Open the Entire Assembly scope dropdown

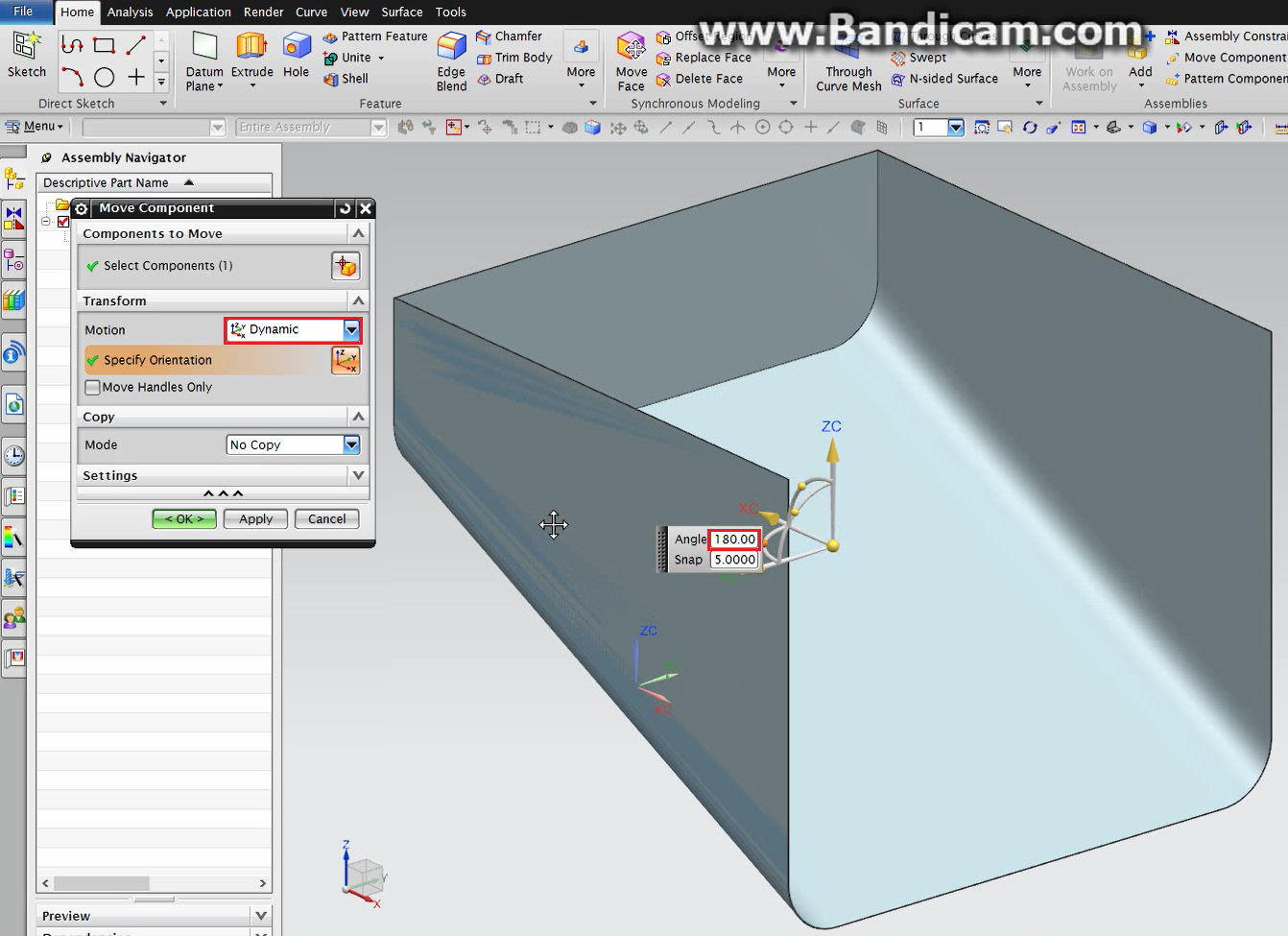pos(378,128)
